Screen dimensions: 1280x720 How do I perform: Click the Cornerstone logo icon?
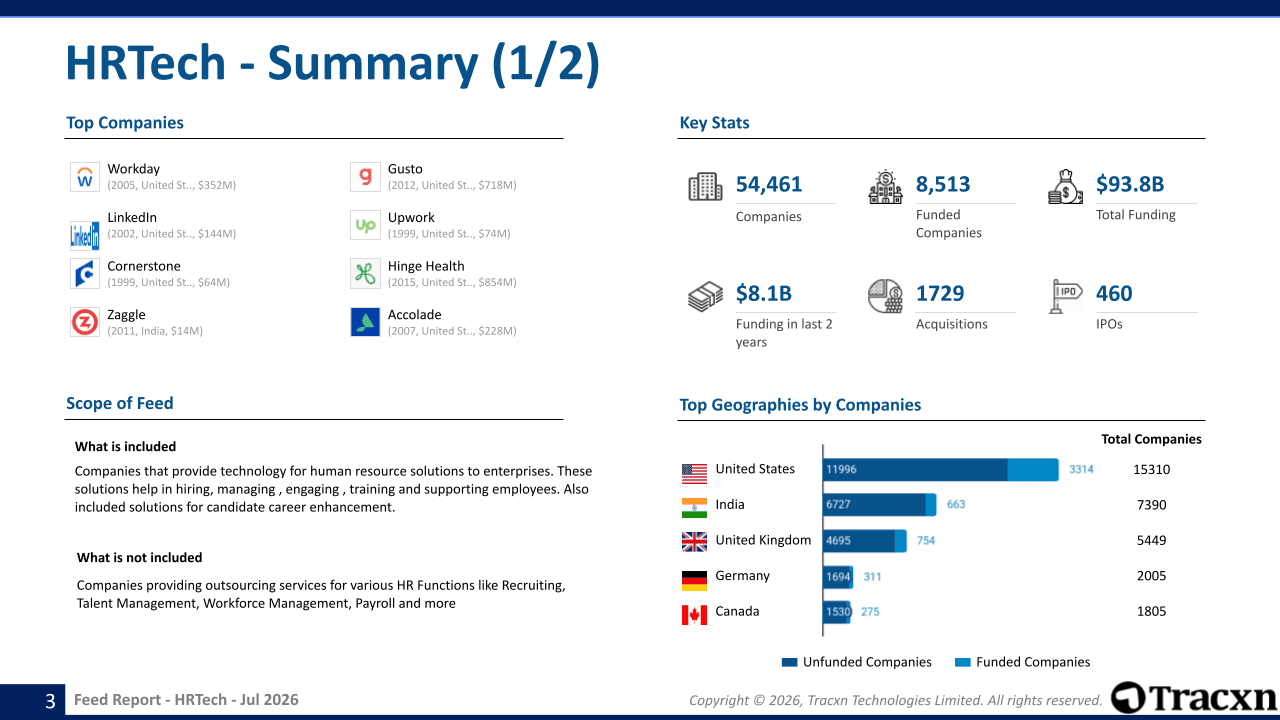(85, 274)
